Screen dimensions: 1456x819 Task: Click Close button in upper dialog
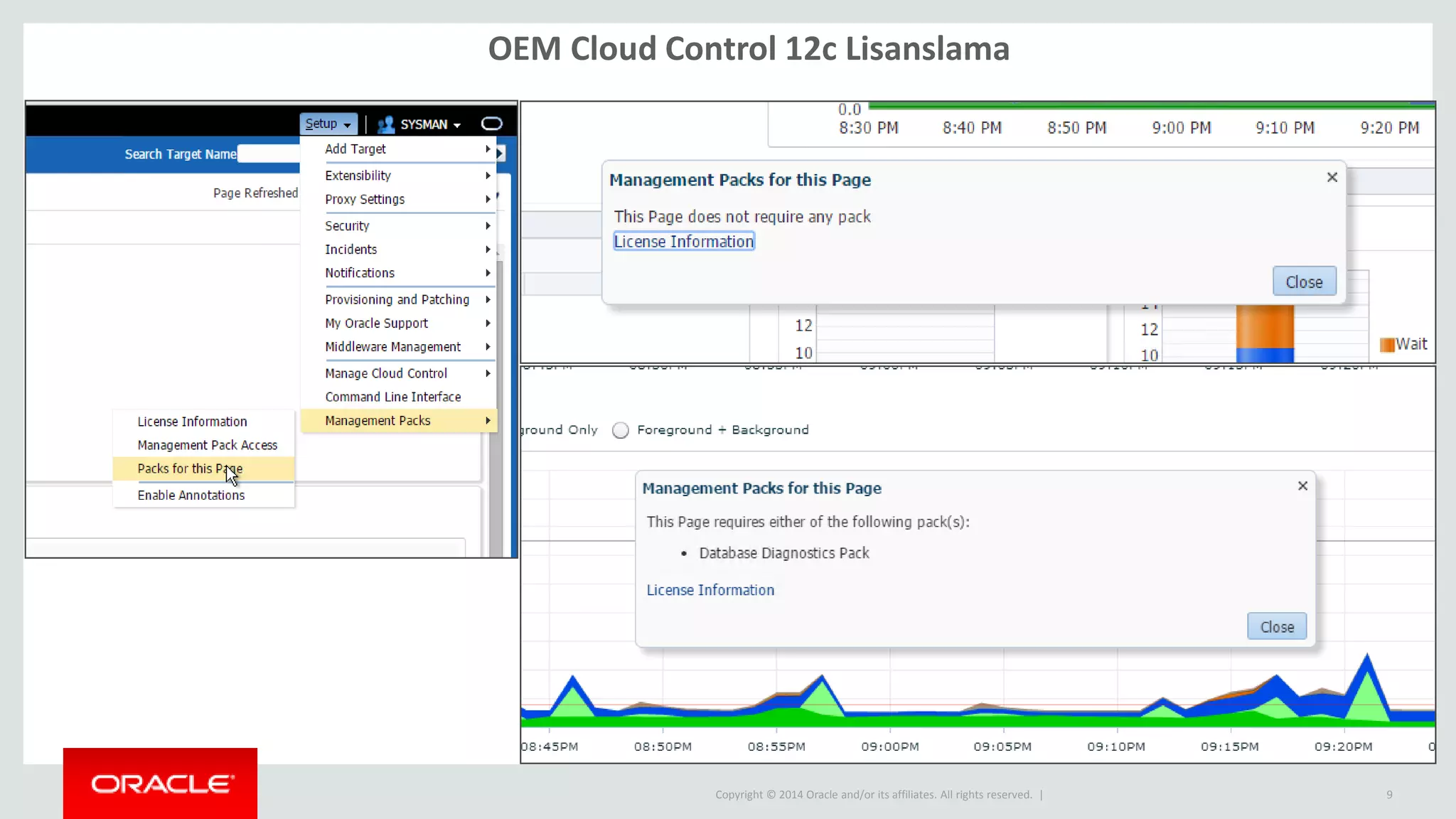point(1305,282)
